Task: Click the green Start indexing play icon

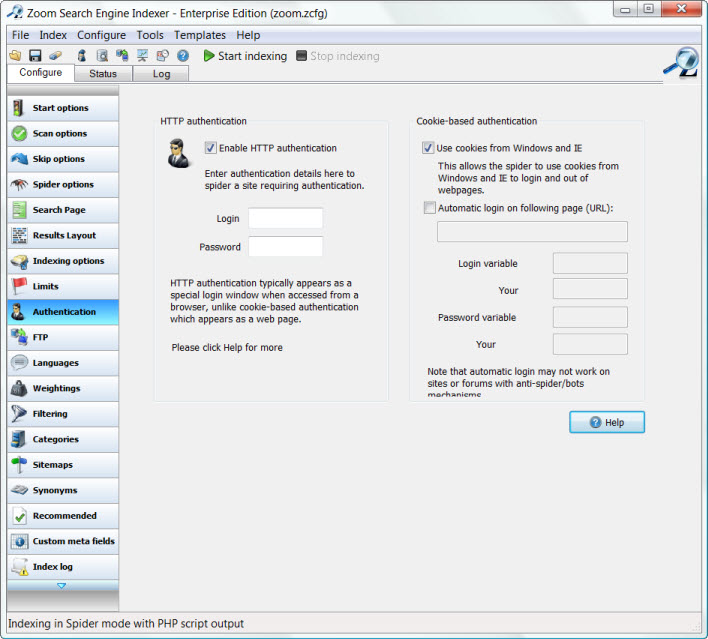Action: click(x=209, y=56)
